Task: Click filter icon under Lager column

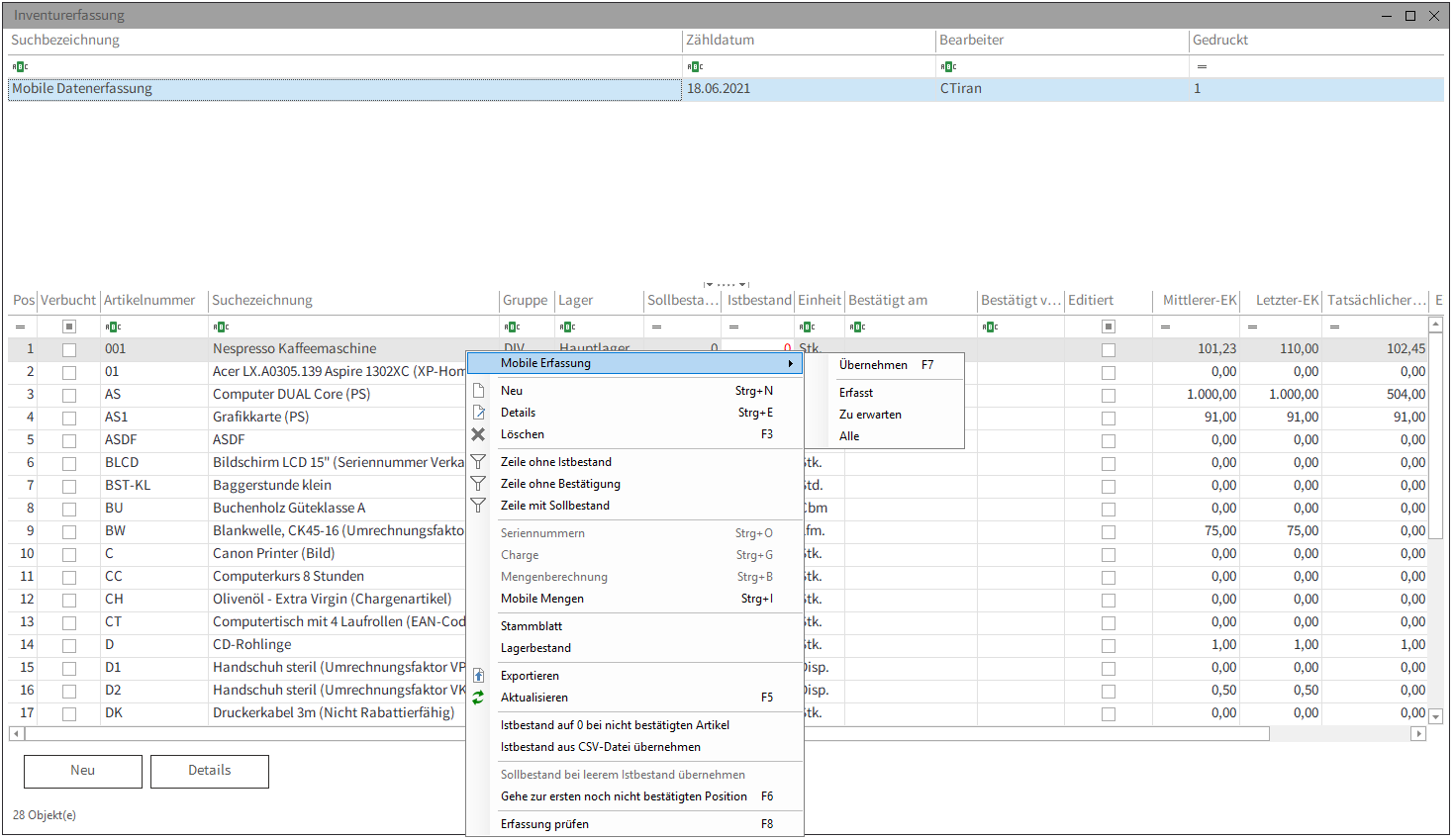Action: (567, 327)
